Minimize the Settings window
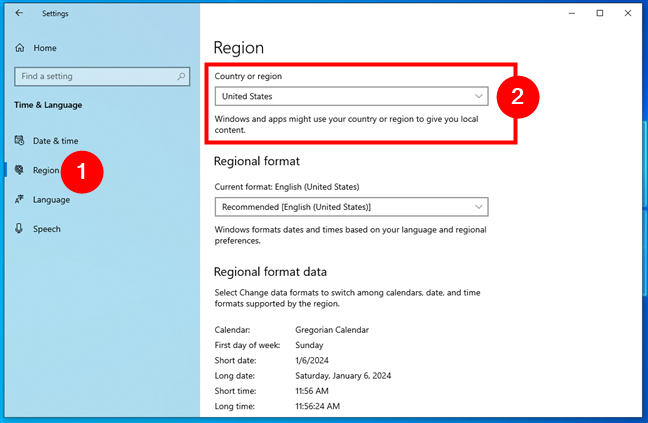 tap(572, 13)
